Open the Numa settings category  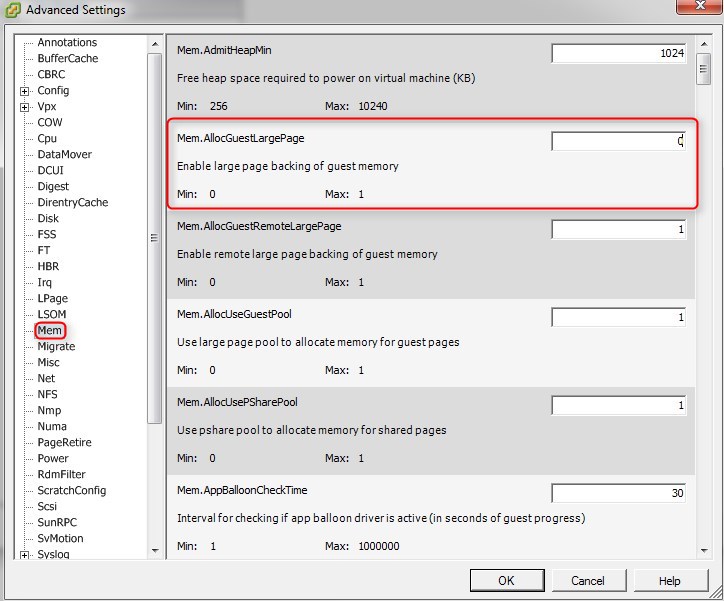click(52, 426)
